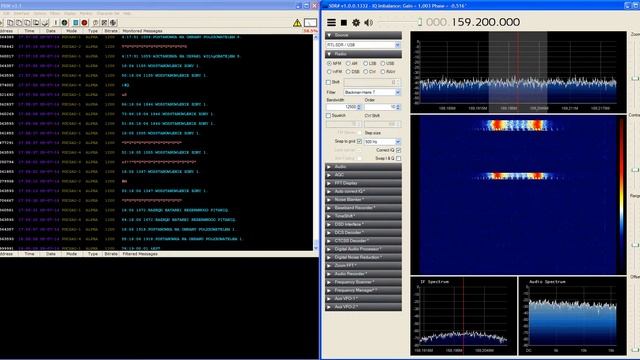Expand the Frequency Manager panel
This screenshot has width=640, height=360.
pyautogui.click(x=363, y=290)
